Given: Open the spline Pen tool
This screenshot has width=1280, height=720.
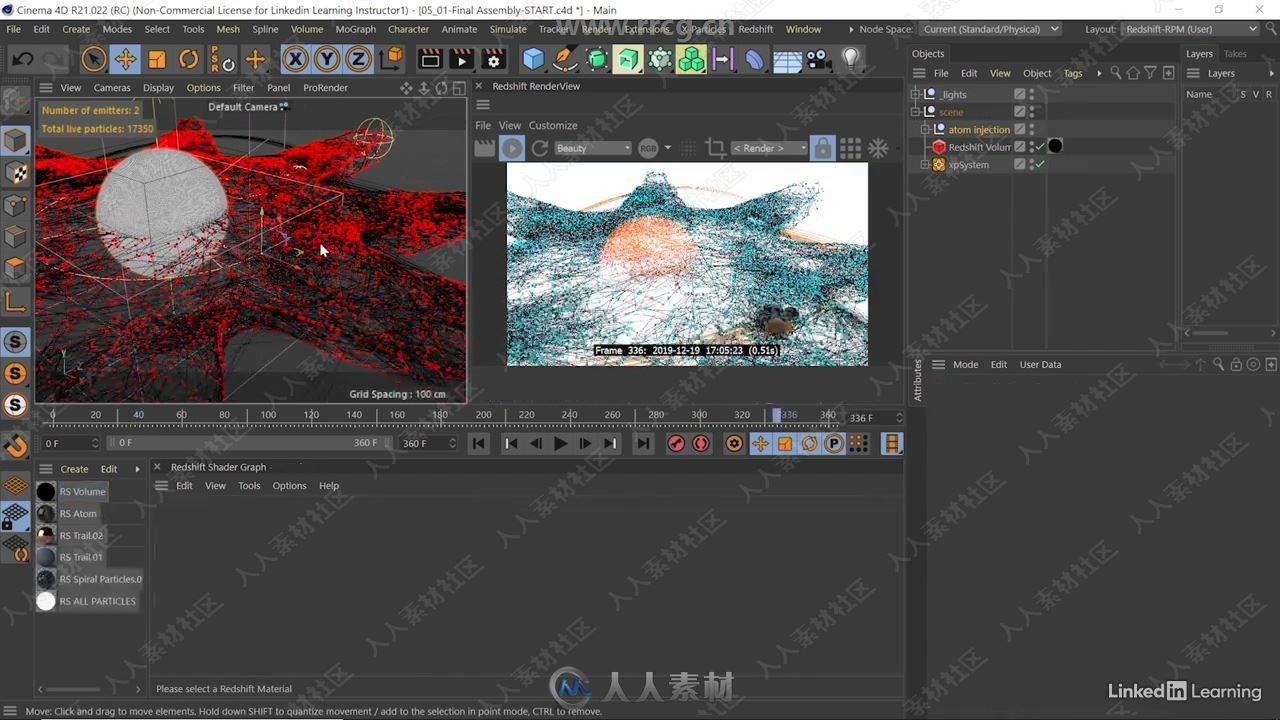Looking at the screenshot, I should (x=565, y=60).
